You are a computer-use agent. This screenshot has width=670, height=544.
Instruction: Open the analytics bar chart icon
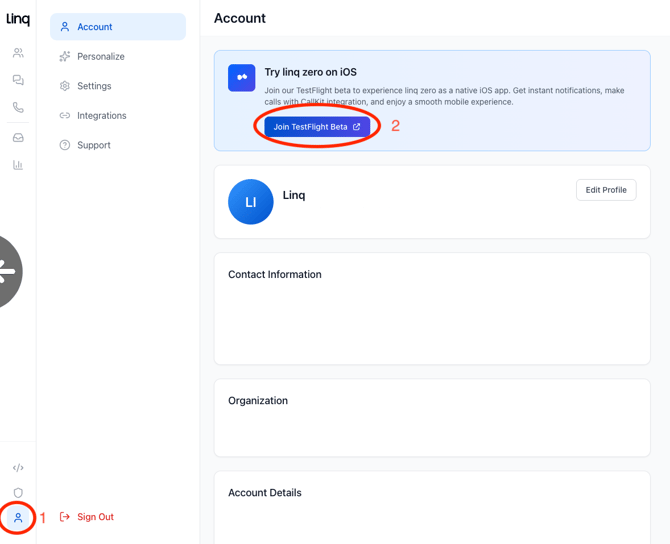pos(18,165)
